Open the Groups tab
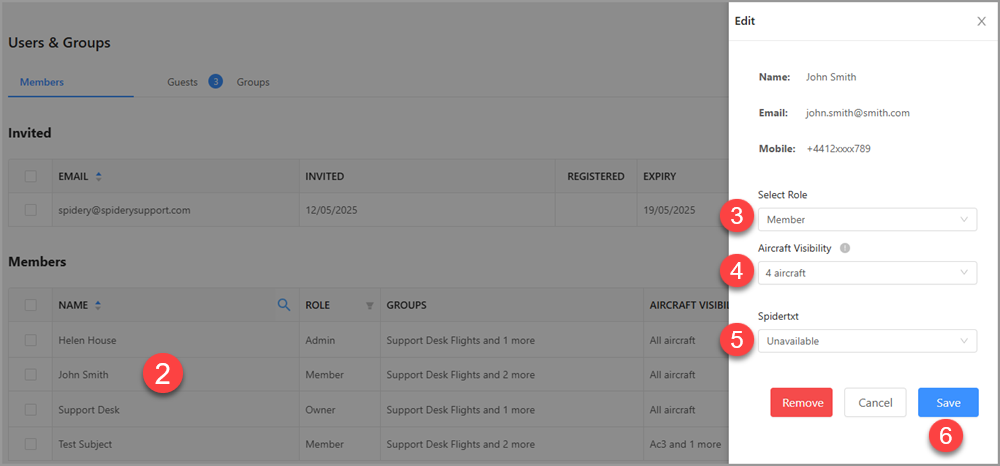Screen dimensions: 1000x466 [x=253, y=82]
